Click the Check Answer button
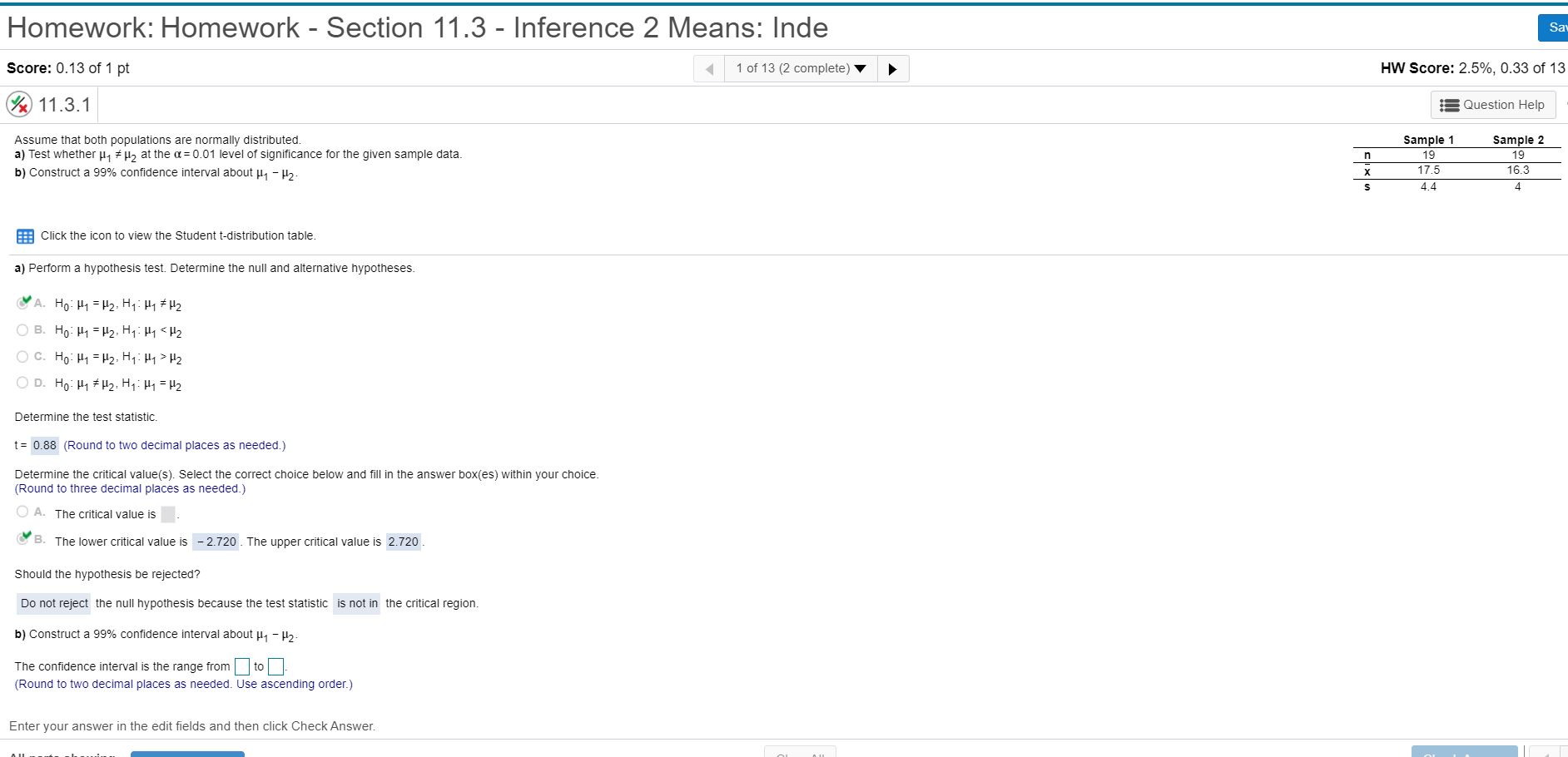This screenshot has height=757, width=1568. 1463,753
